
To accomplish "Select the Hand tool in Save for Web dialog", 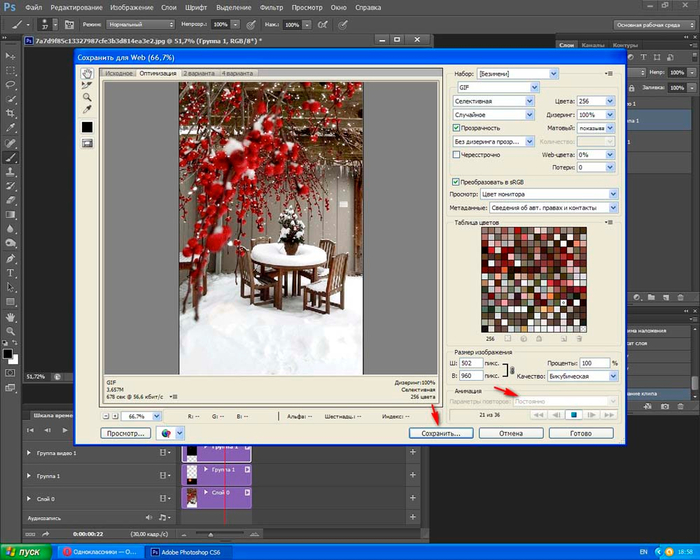I will (87, 74).
